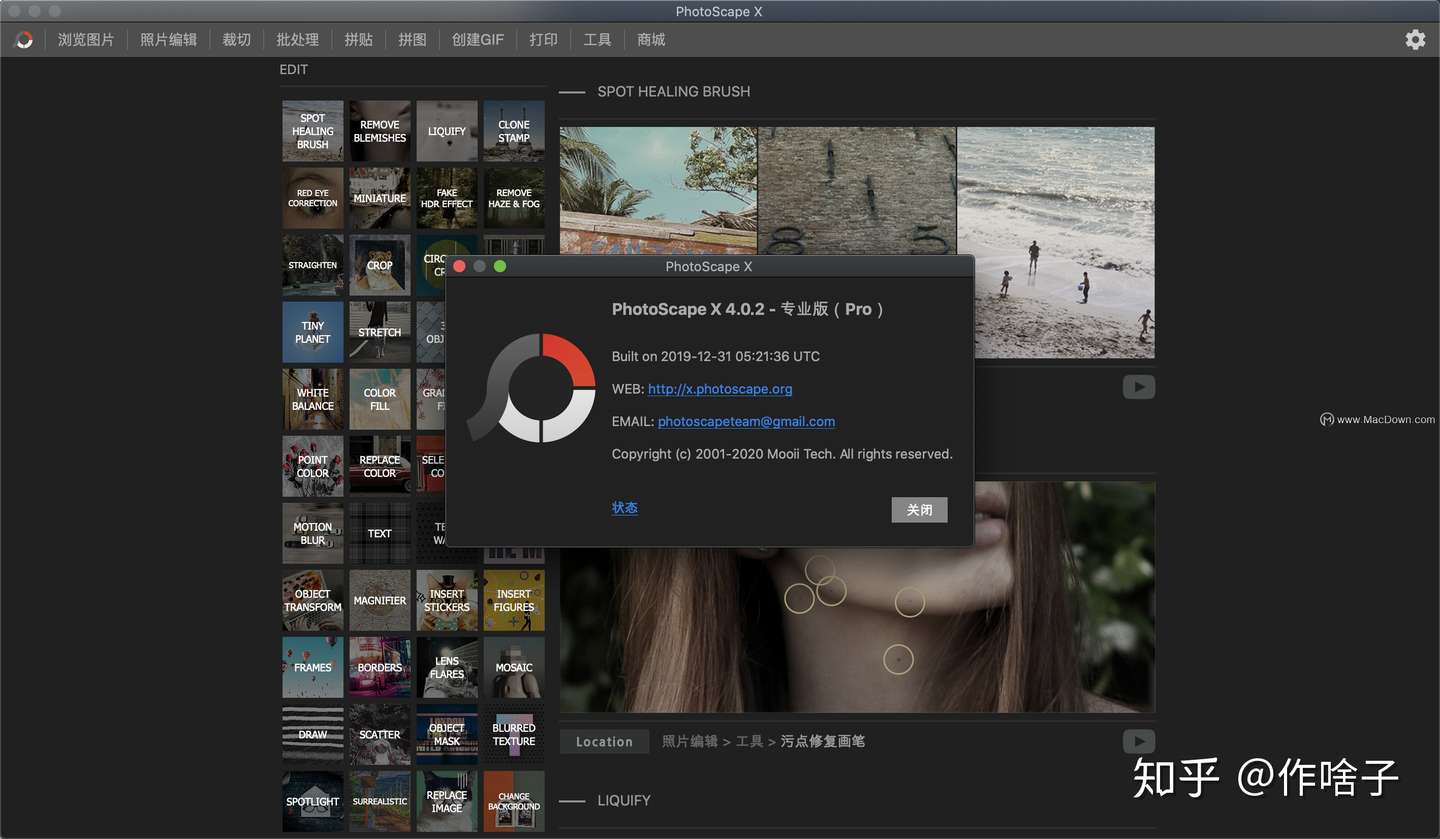Select the Spot Healing Brush tool
1440x839 pixels.
312,130
